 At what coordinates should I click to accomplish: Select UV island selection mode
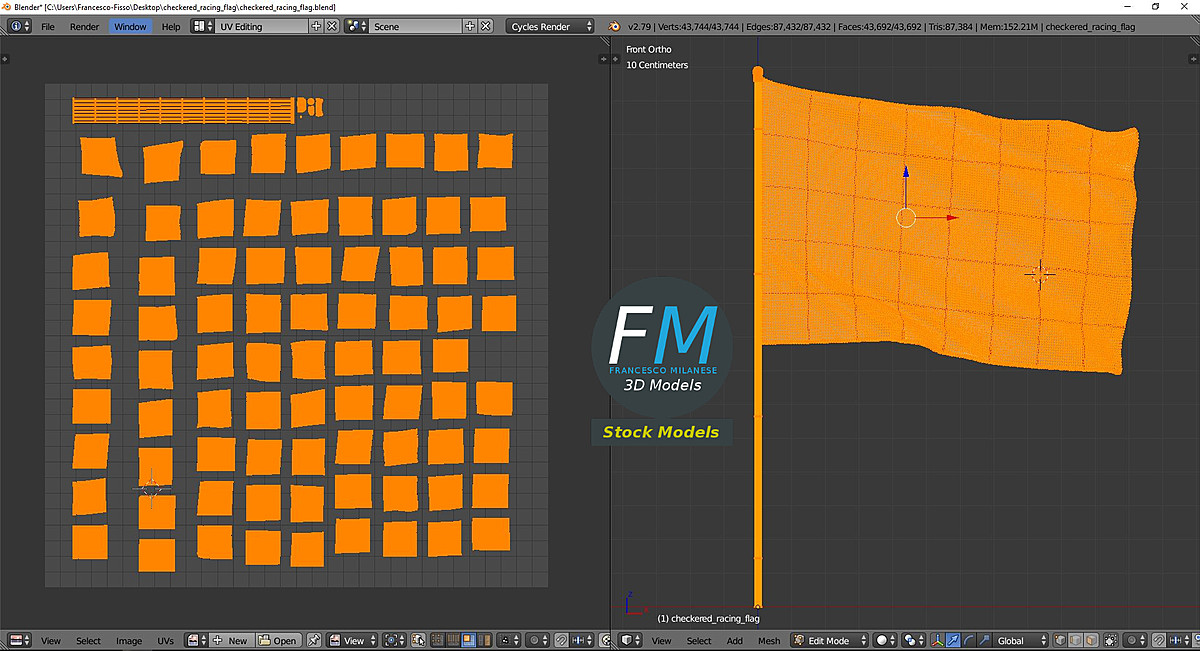point(483,640)
